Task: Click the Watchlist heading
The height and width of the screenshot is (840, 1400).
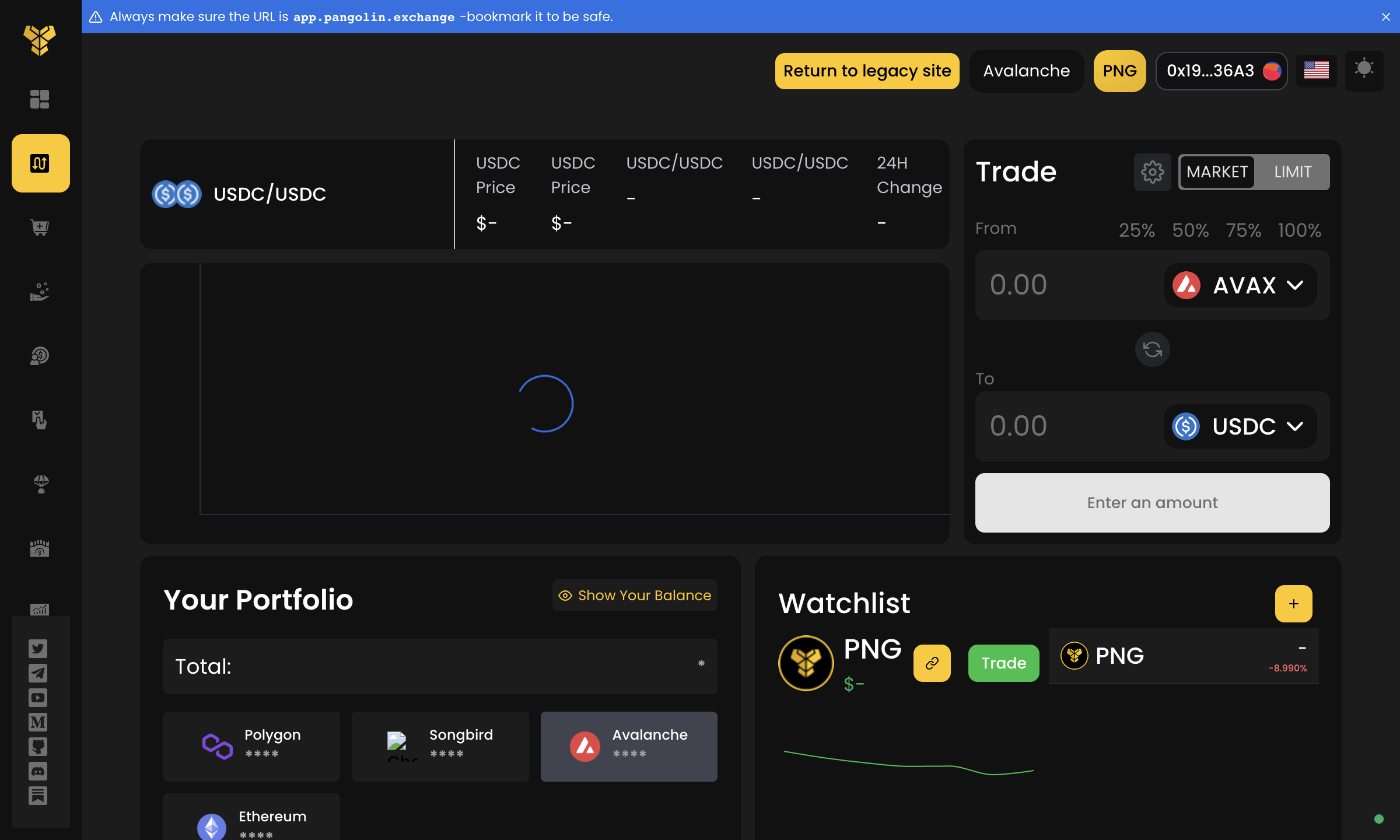Action: click(x=844, y=603)
